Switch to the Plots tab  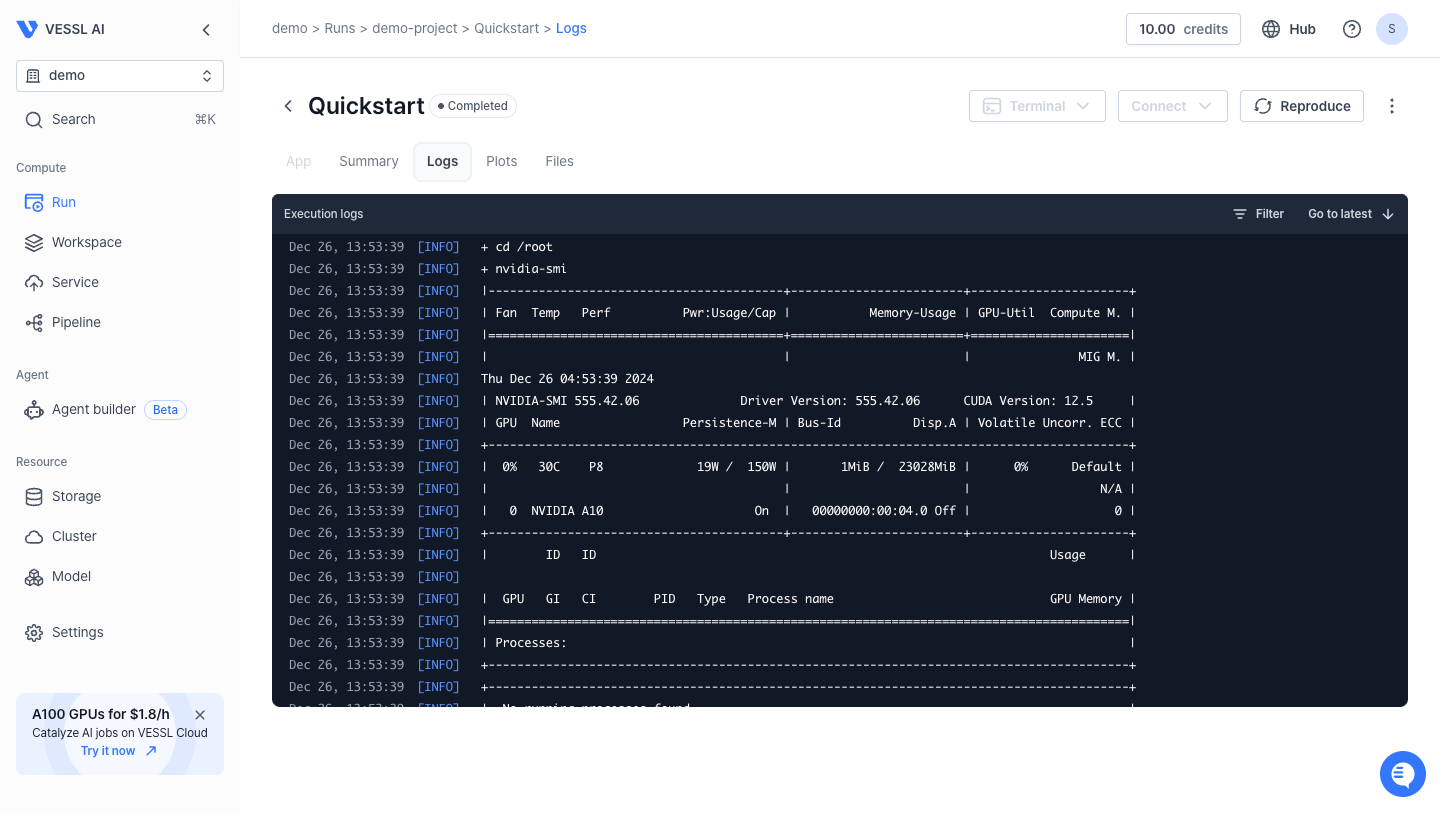click(x=502, y=161)
